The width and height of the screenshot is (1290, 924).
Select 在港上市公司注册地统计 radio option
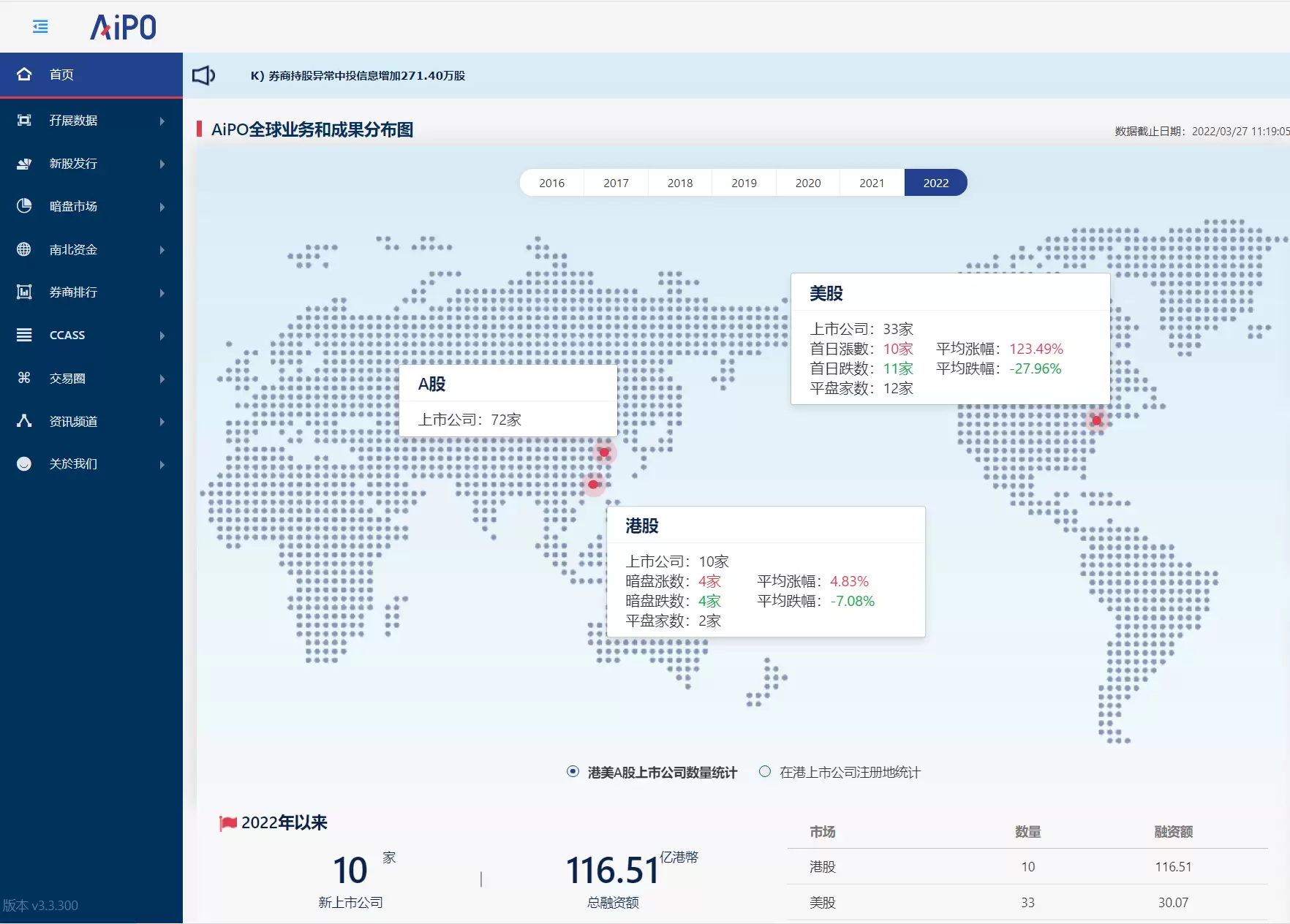(x=765, y=772)
